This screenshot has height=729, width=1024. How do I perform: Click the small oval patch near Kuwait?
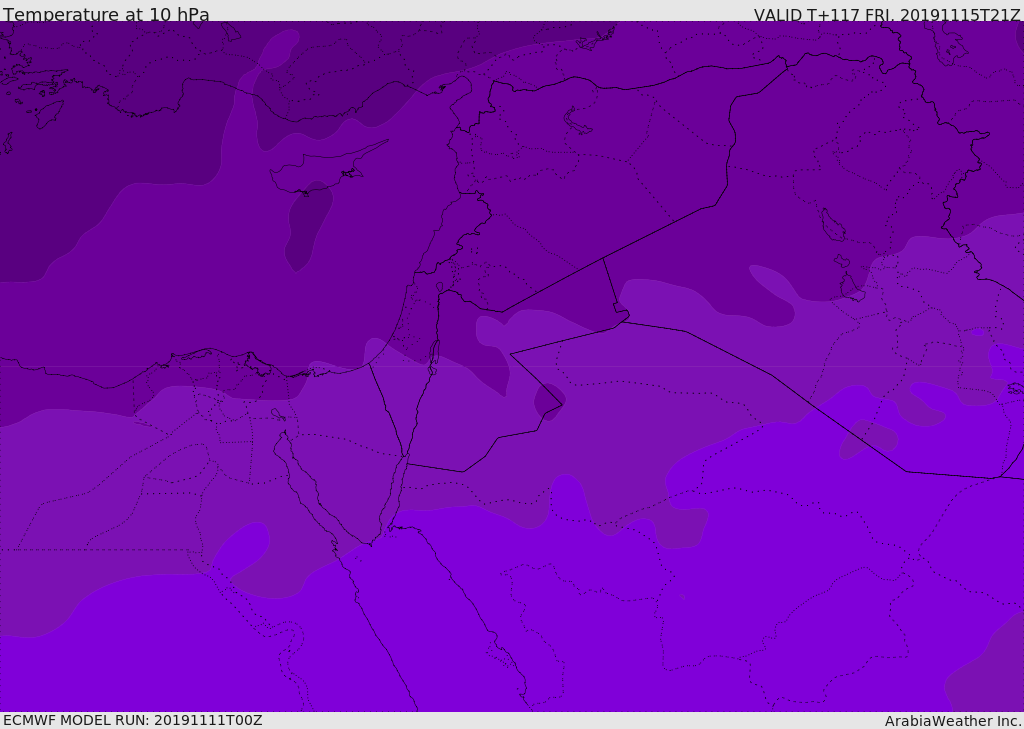(x=868, y=438)
